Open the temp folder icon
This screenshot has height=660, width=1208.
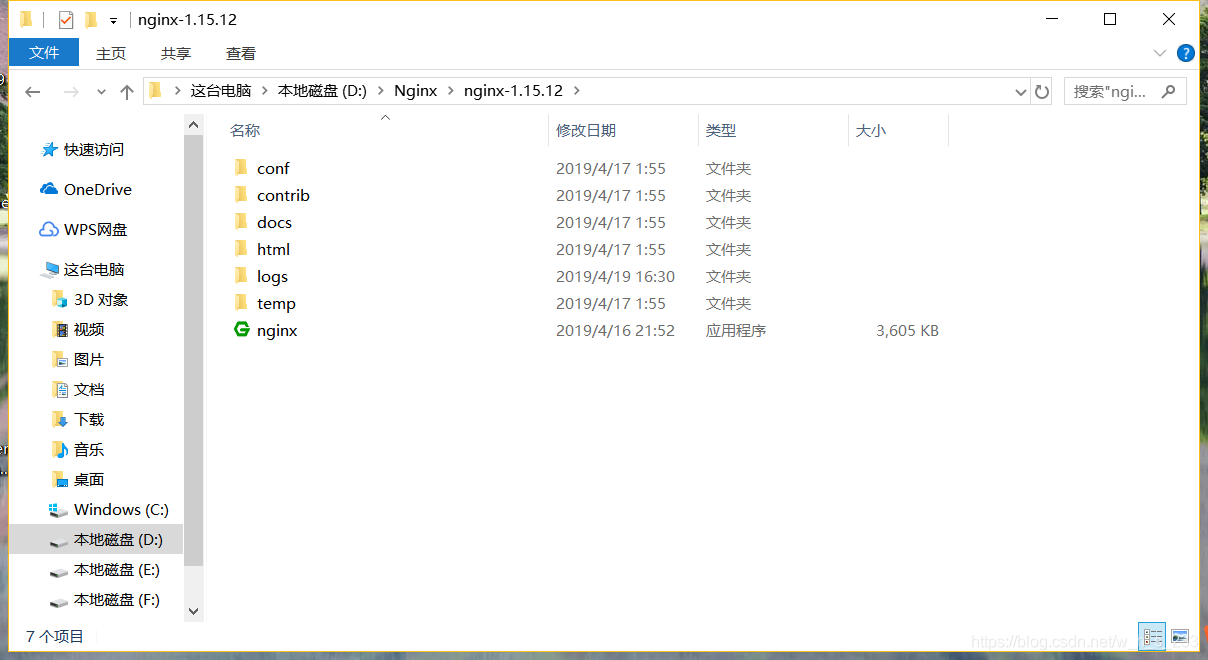point(240,303)
